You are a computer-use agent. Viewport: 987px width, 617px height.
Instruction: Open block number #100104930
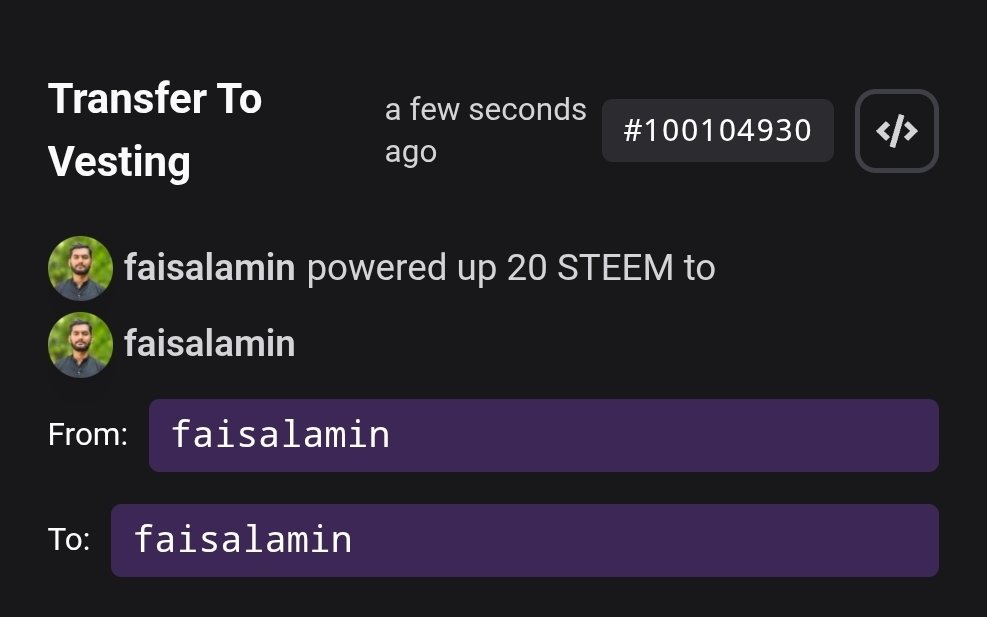point(717,131)
